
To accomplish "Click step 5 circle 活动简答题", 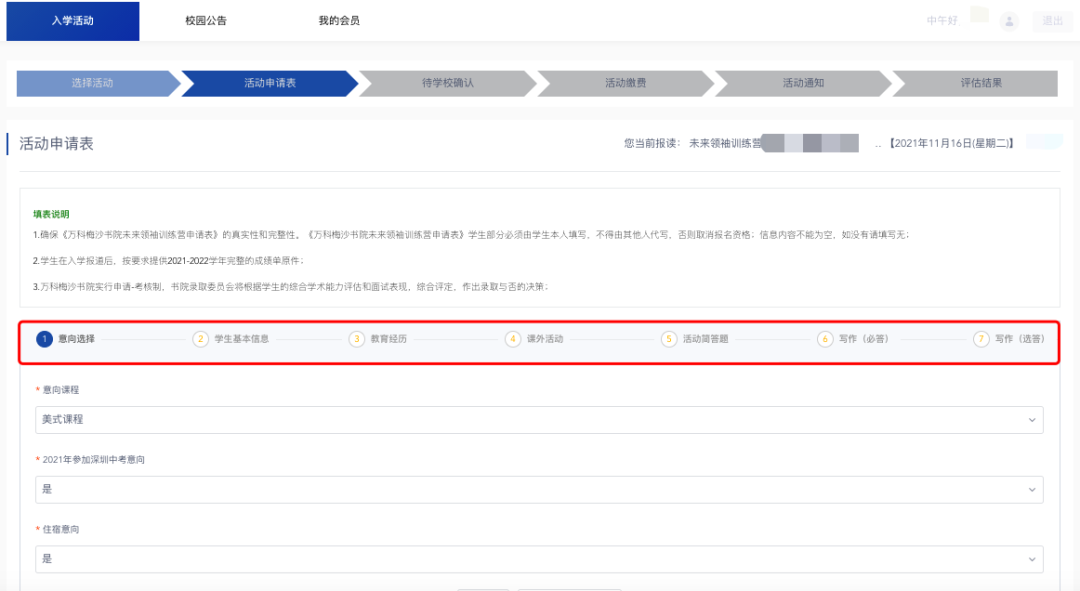I will coord(669,339).
